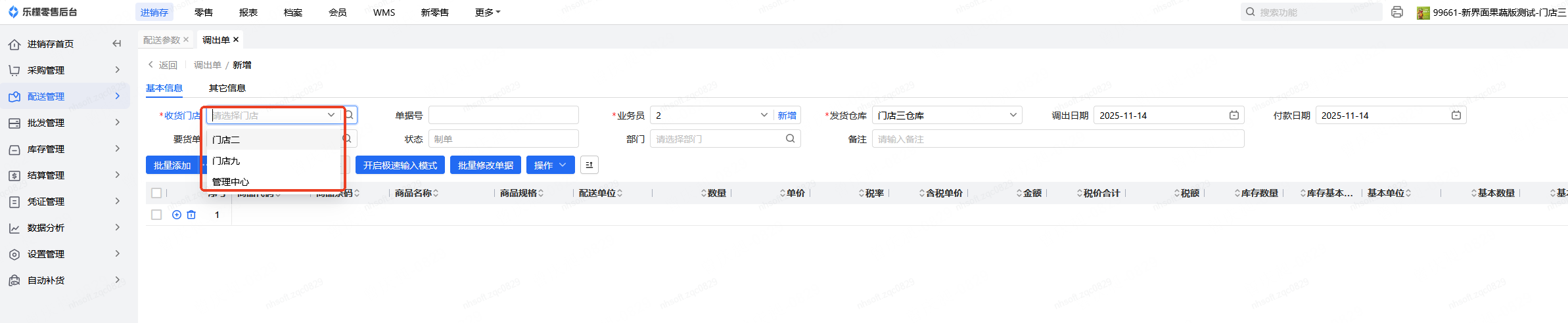Click the 新增 link next to 业务员
The width and height of the screenshot is (1568, 323).
click(787, 116)
